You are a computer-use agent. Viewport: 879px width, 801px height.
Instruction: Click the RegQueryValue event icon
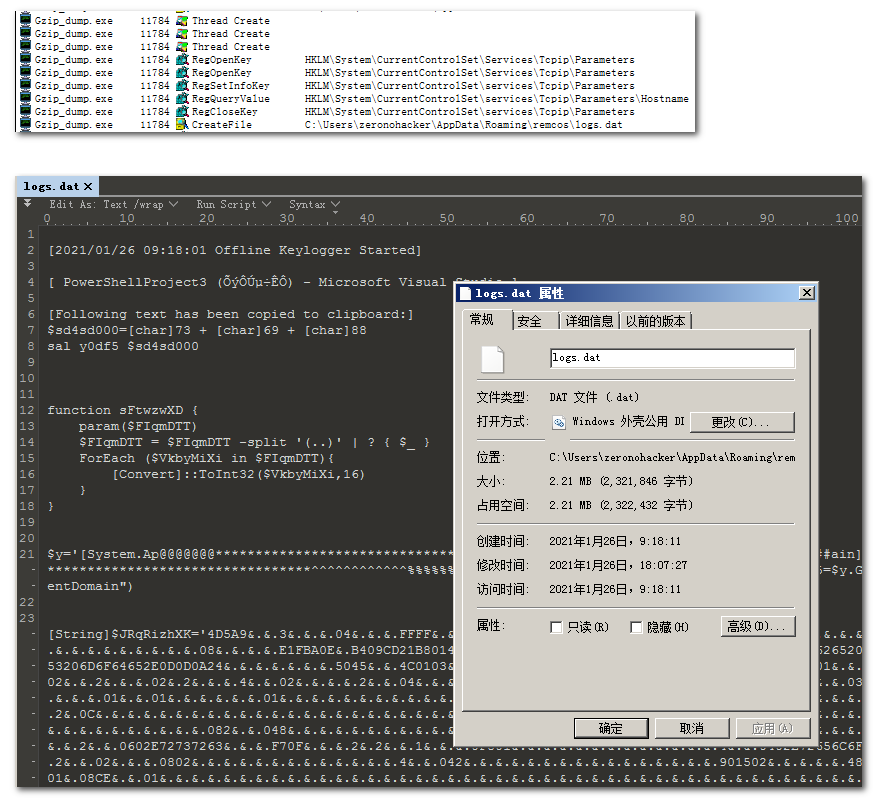[x=181, y=99]
